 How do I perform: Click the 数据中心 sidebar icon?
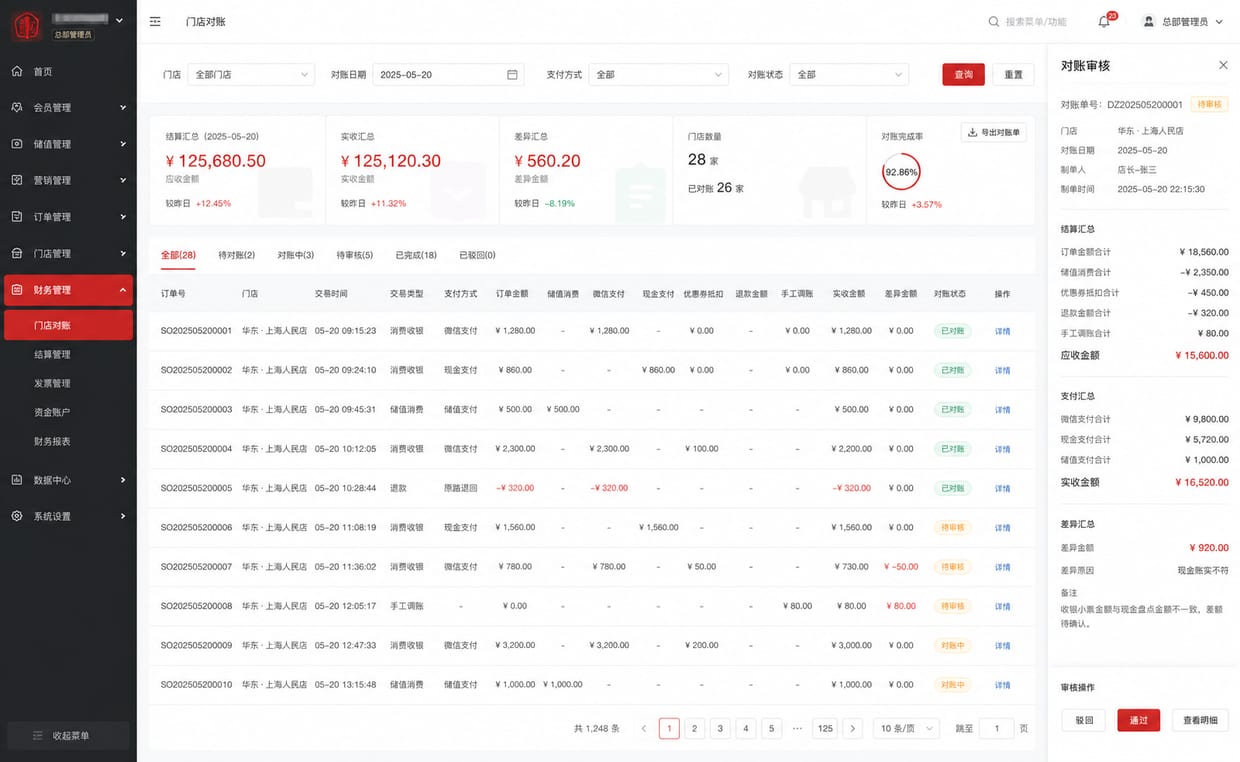(17, 480)
